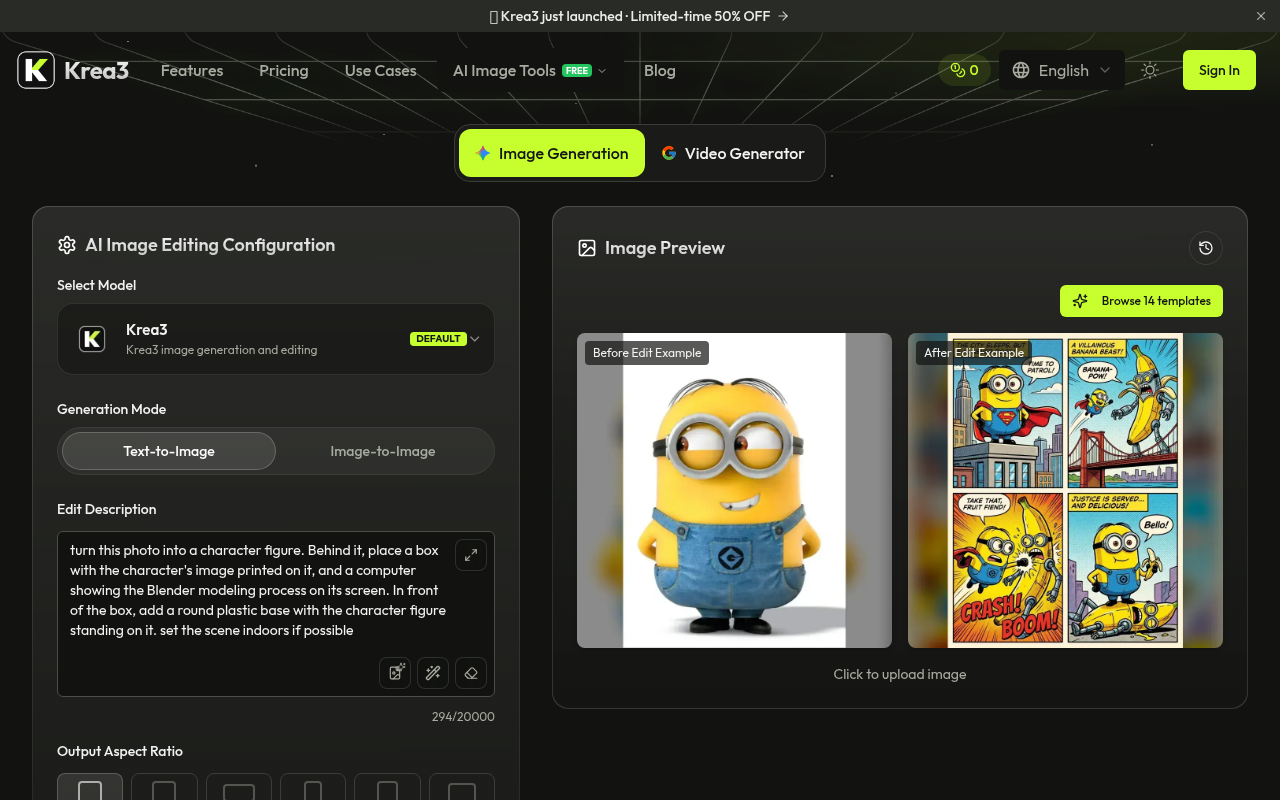Open the Krea3 model selector dropdown

276,339
